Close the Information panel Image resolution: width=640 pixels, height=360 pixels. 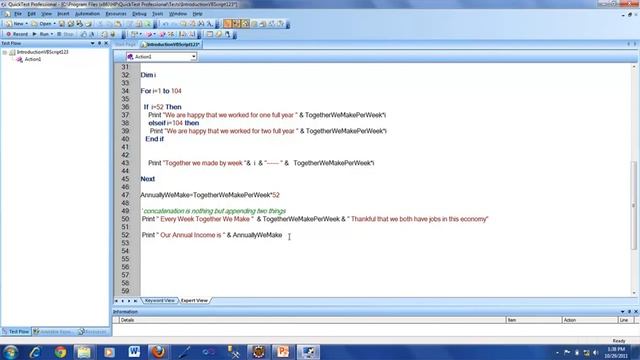[636, 312]
